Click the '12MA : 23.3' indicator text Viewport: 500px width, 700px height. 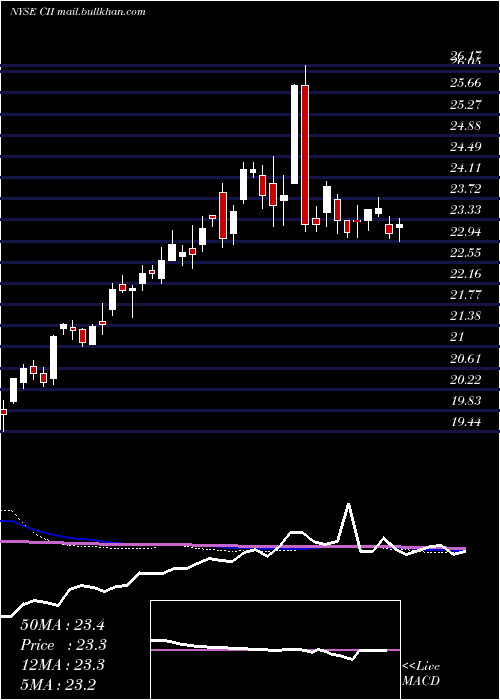click(62, 665)
